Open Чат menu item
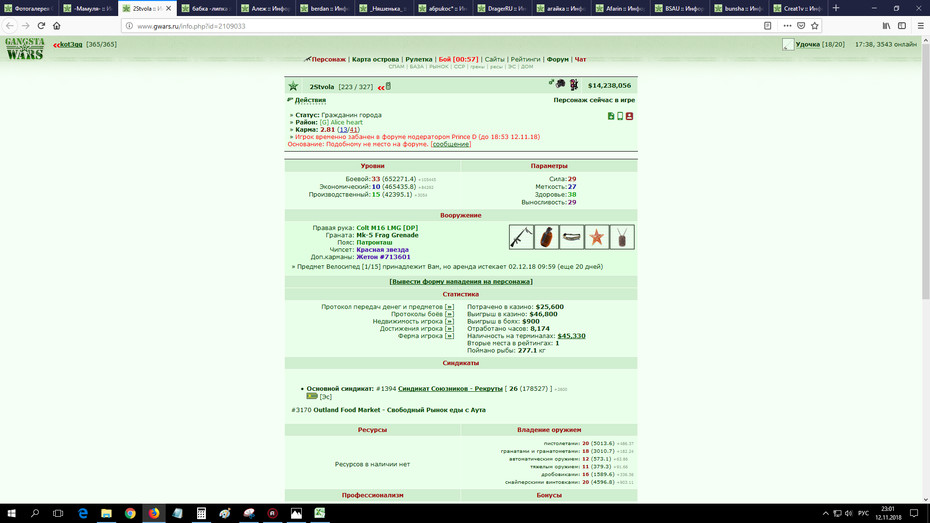930x523 pixels. 581,59
